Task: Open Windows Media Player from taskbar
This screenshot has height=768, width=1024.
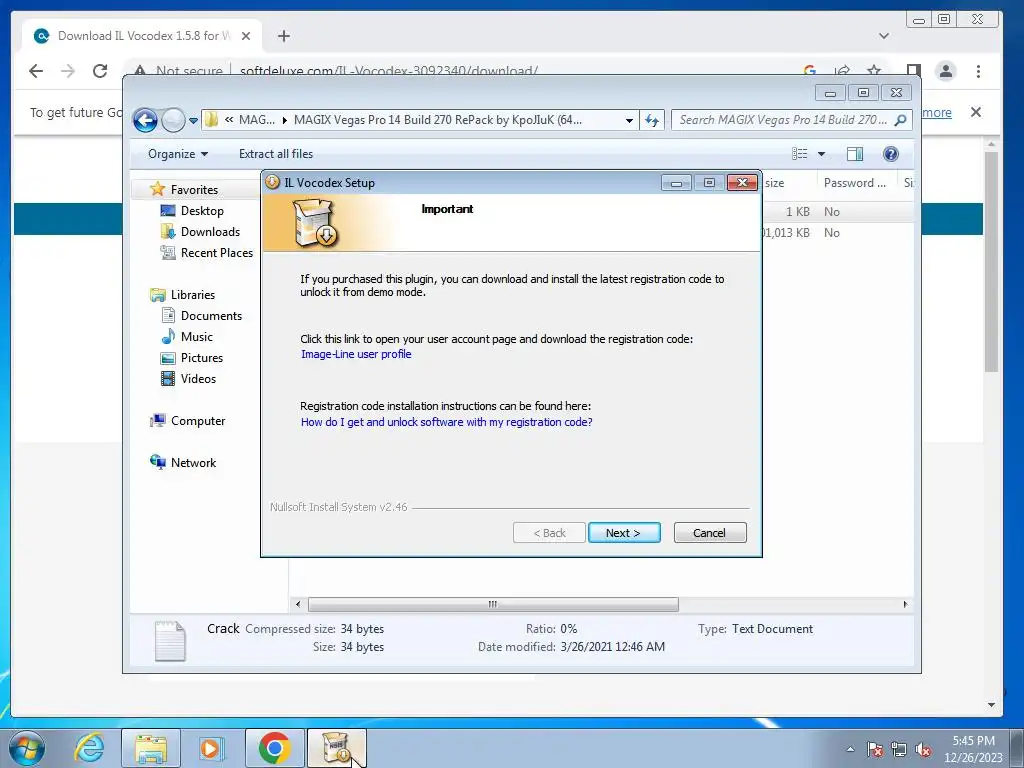Action: (212, 748)
